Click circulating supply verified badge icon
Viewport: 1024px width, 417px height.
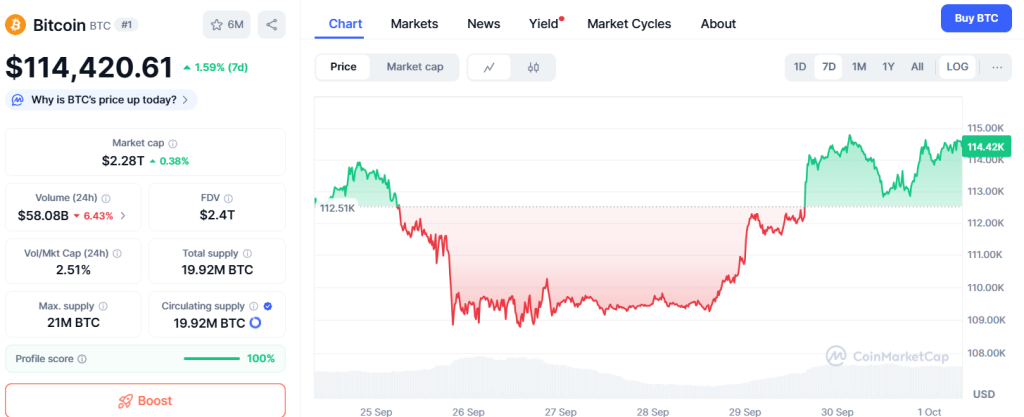click(x=267, y=306)
